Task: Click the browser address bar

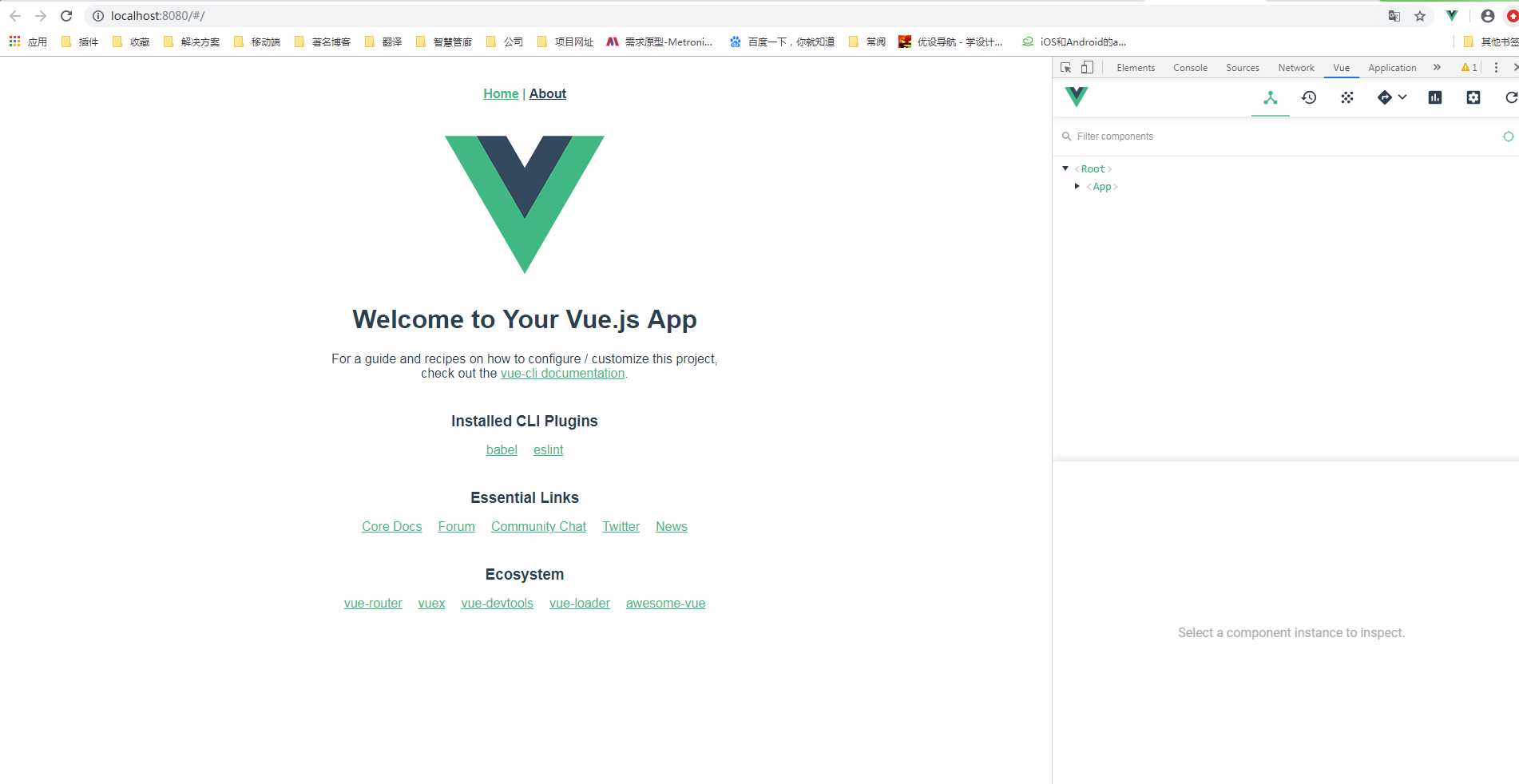Action: coord(735,16)
